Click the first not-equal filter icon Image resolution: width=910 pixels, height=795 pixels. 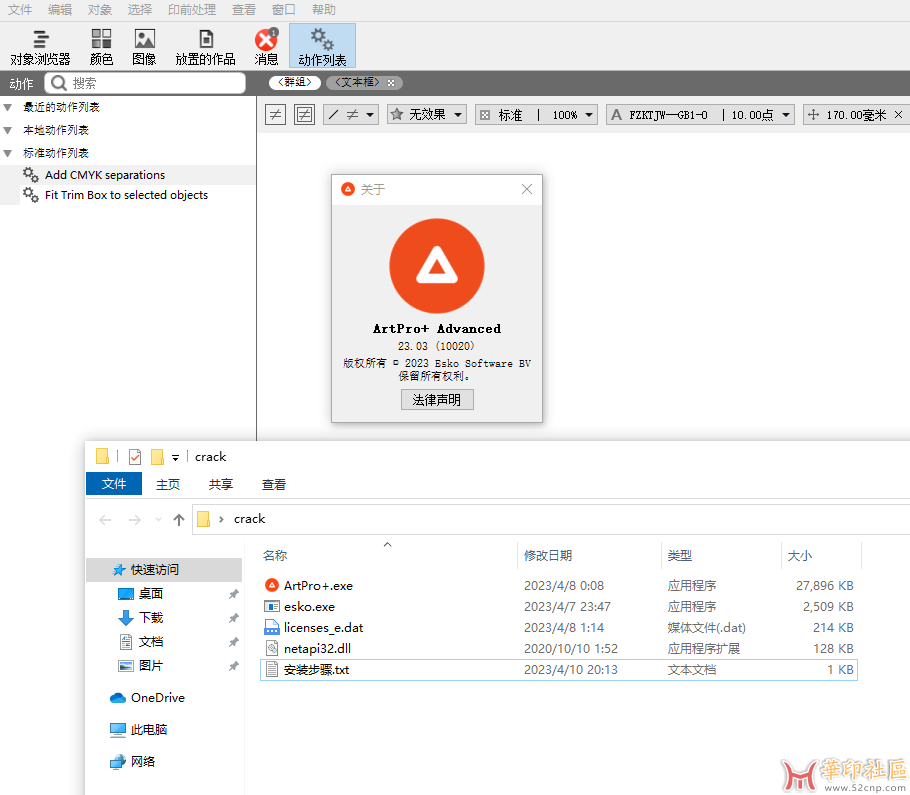point(275,114)
